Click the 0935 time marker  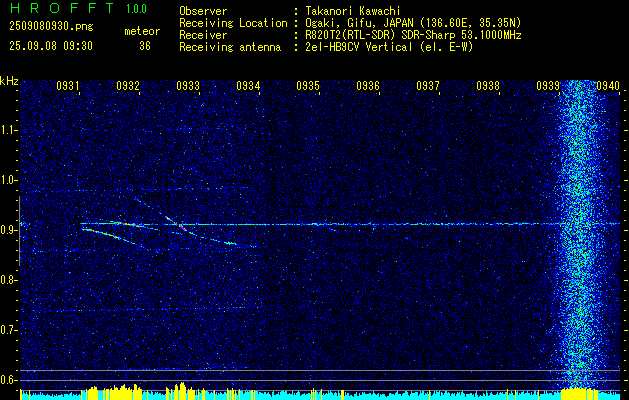308,85
